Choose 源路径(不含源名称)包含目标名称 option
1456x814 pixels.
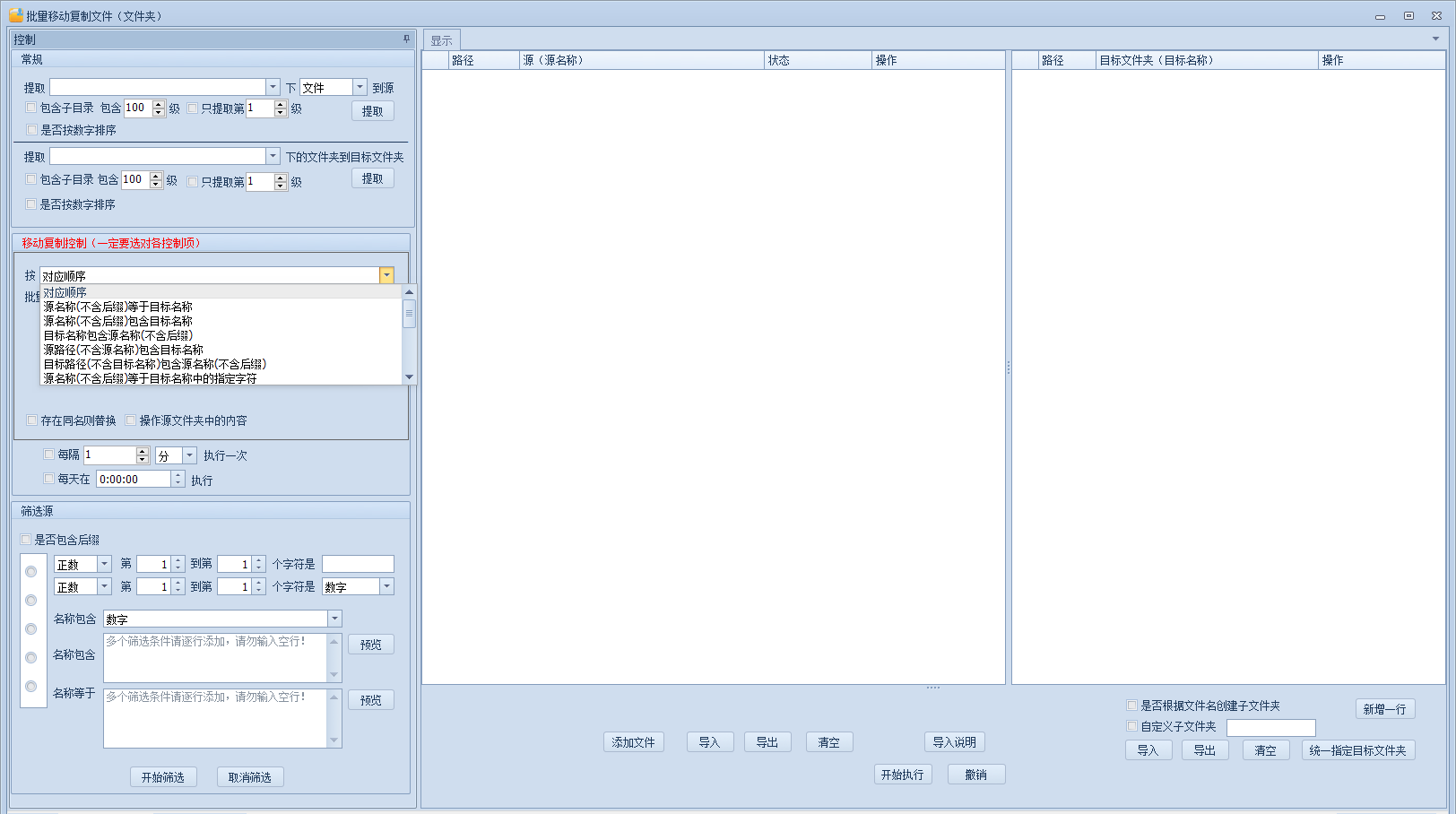pos(221,350)
